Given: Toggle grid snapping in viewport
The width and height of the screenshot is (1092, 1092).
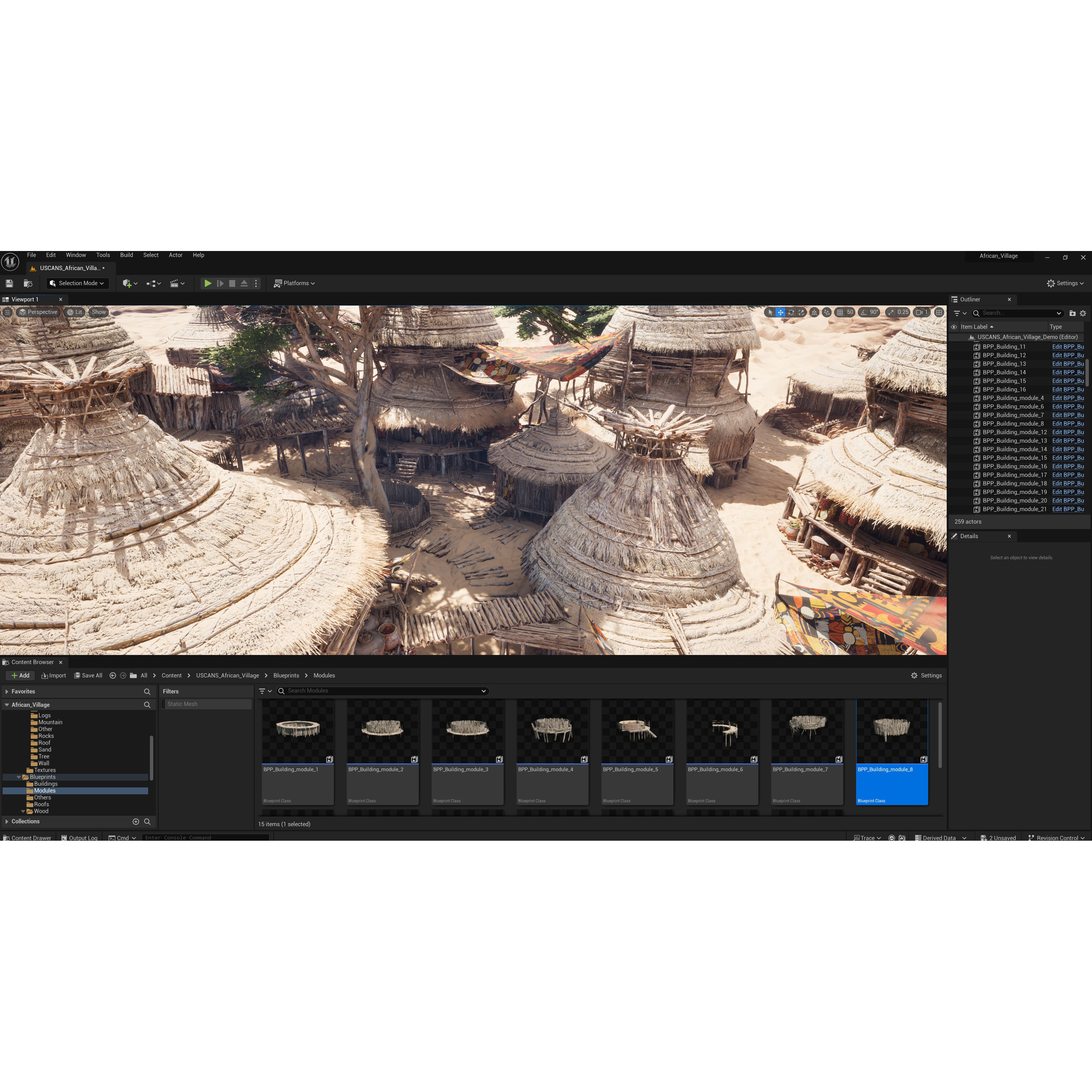Looking at the screenshot, I should point(840,312).
